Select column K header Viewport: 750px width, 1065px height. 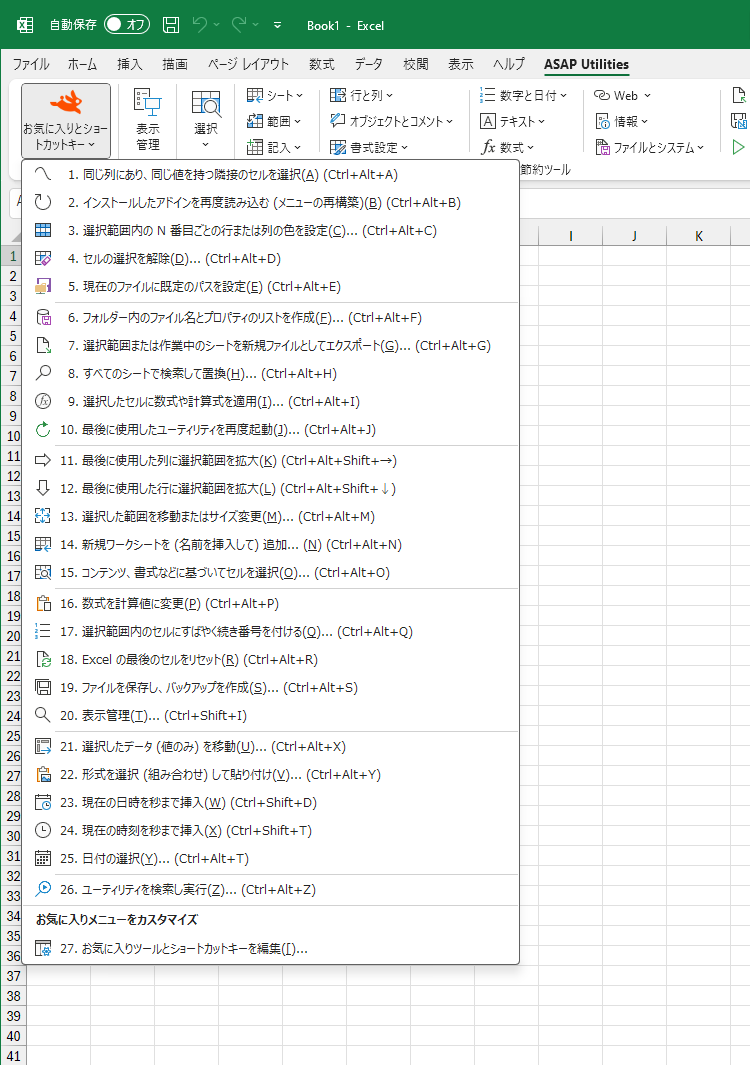698,236
